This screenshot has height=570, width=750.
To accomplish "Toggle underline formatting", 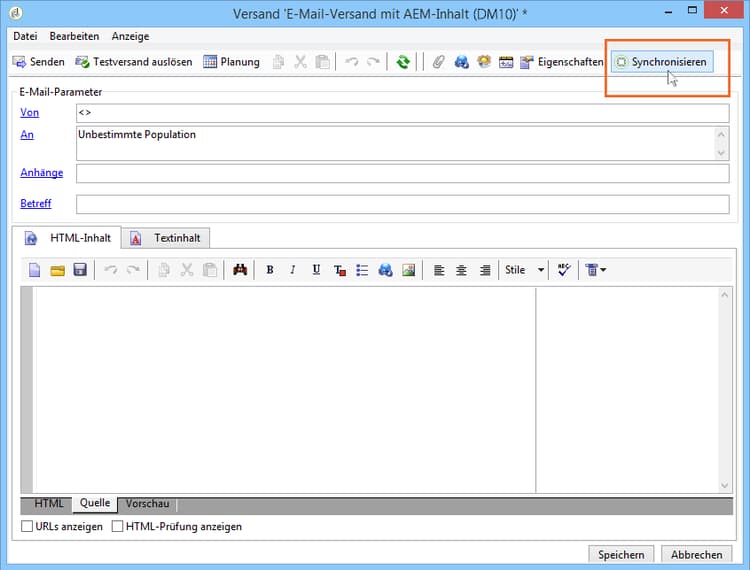I will pyautogui.click(x=316, y=270).
